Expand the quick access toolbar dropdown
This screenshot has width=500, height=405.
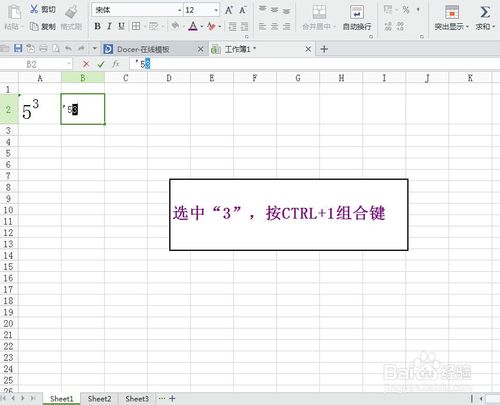(95, 49)
